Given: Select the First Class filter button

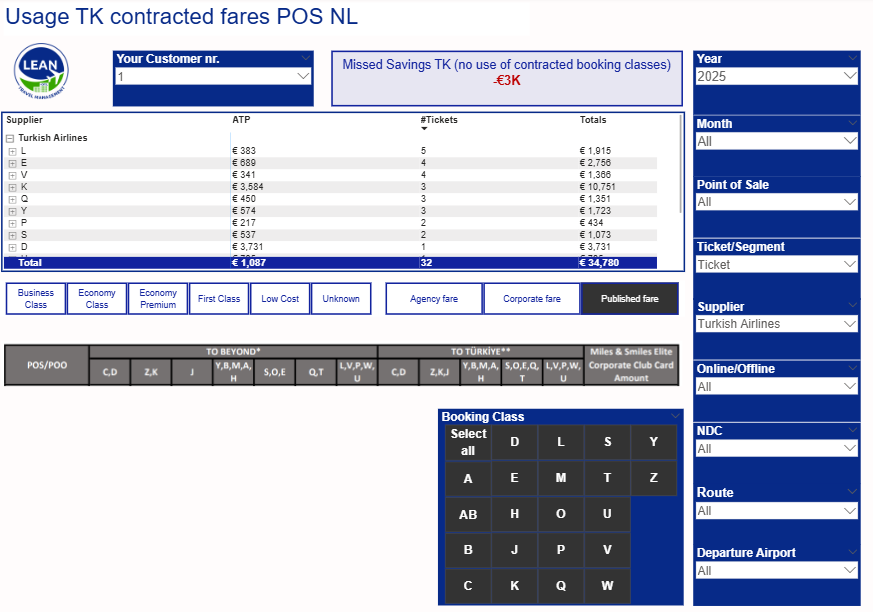Looking at the screenshot, I should tap(219, 298).
